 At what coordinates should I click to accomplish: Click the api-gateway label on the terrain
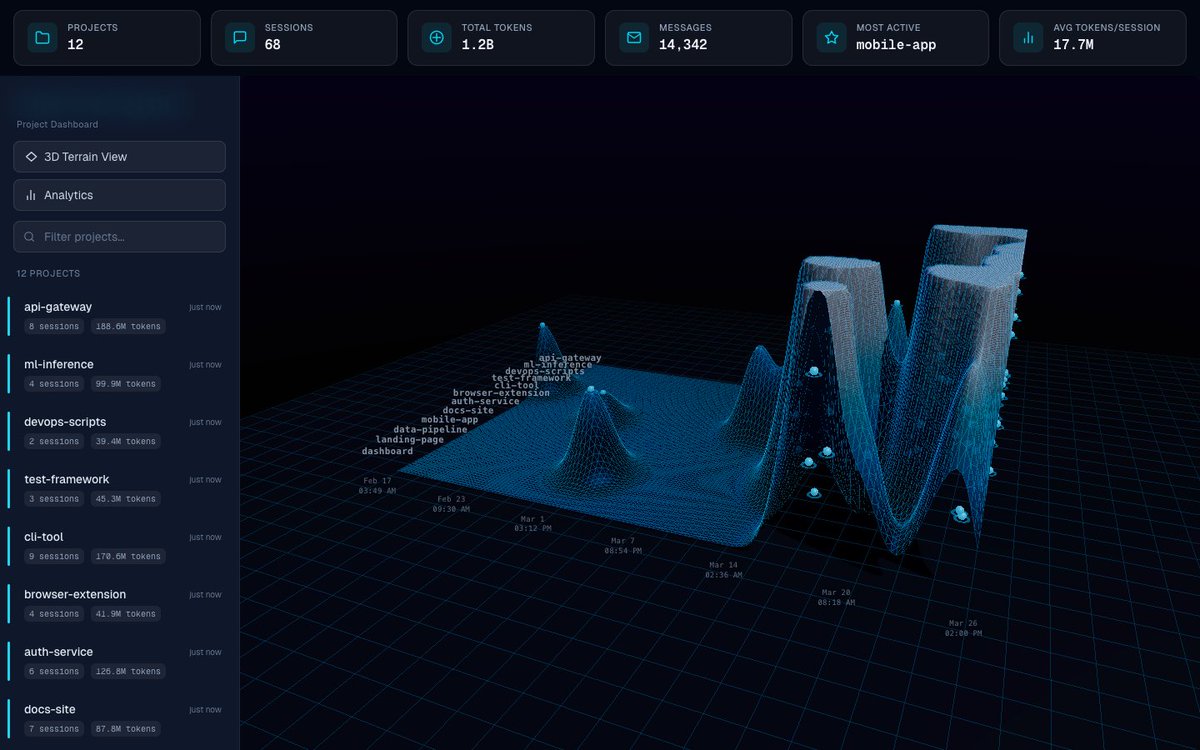click(x=570, y=357)
